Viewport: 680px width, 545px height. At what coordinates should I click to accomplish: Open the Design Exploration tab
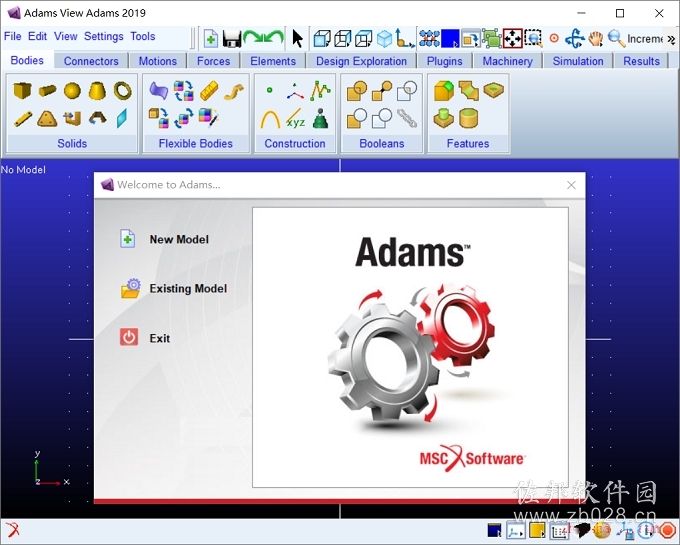tap(361, 61)
